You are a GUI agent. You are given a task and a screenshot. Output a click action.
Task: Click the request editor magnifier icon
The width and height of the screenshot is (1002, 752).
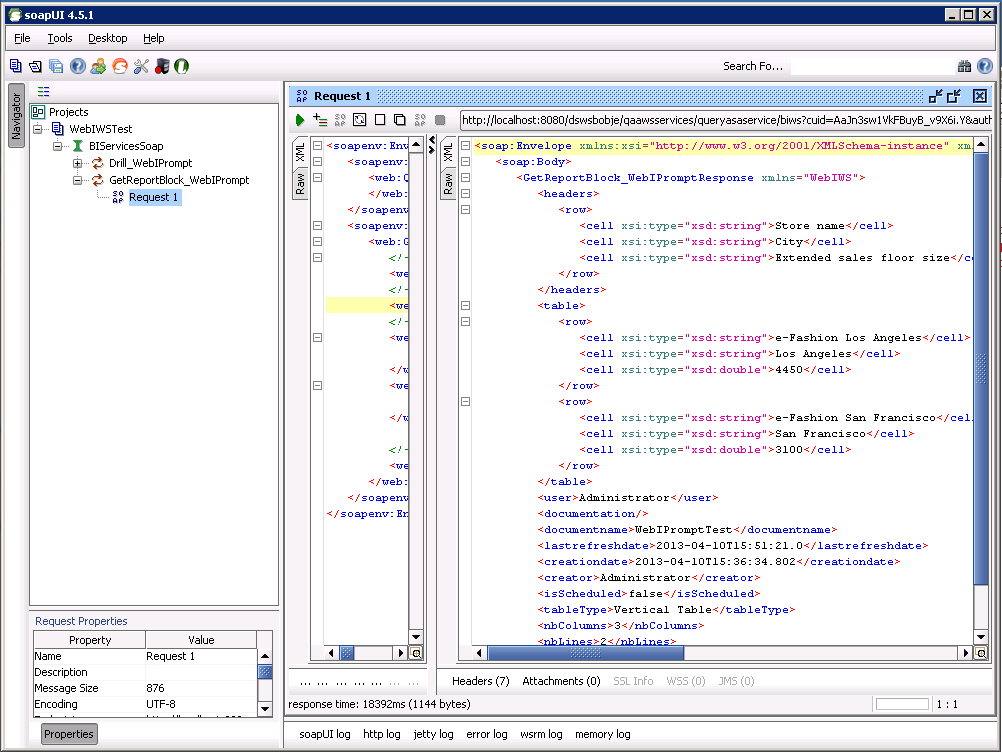(x=416, y=653)
